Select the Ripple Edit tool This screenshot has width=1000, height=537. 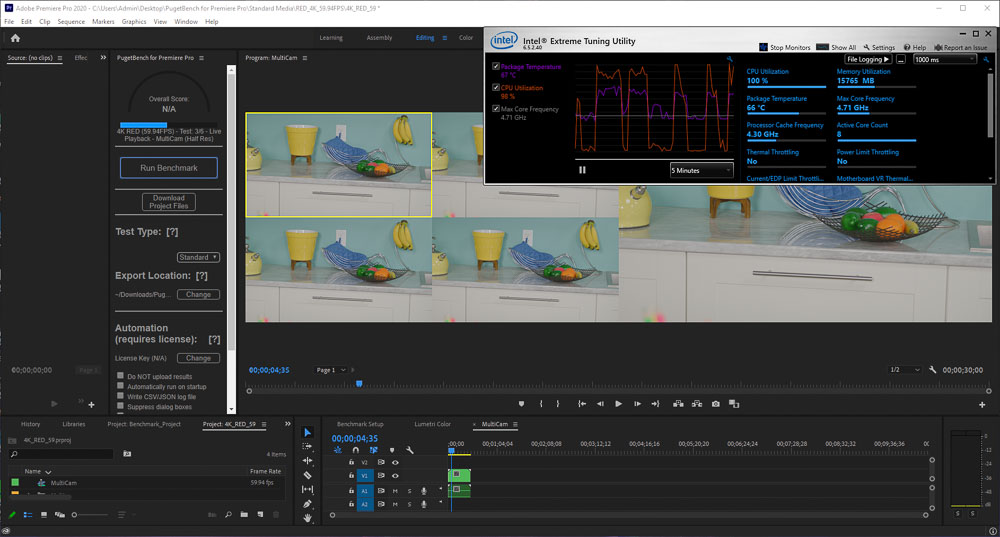click(307, 460)
